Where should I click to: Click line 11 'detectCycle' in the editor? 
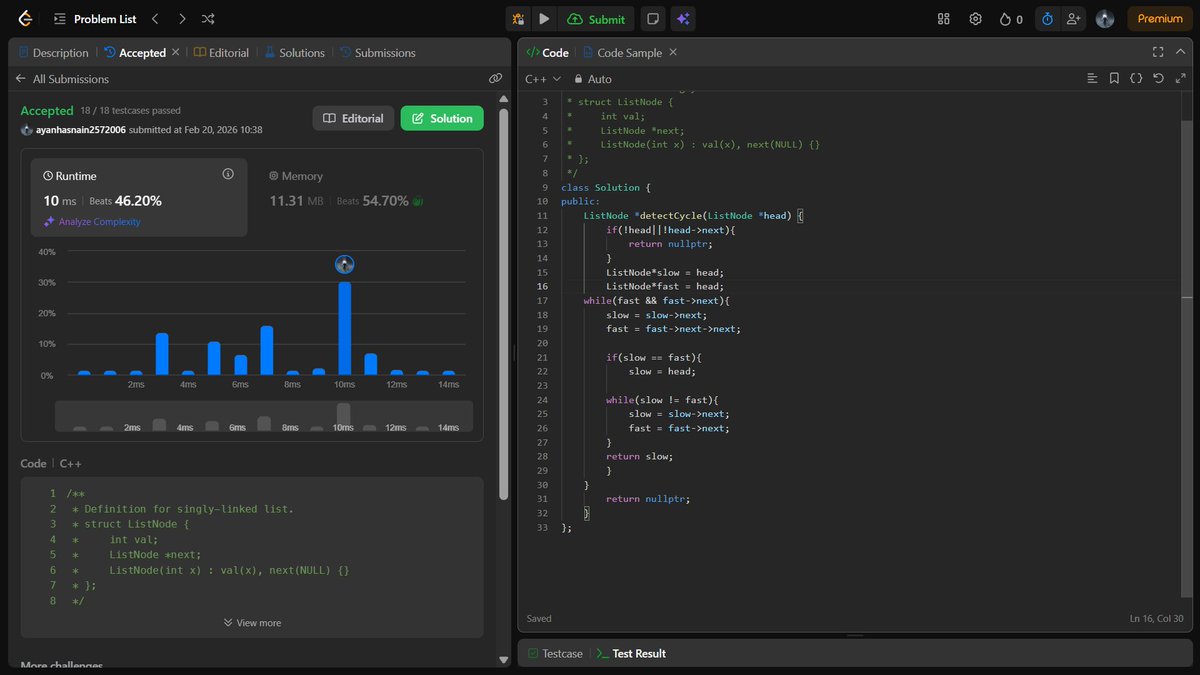(672, 216)
